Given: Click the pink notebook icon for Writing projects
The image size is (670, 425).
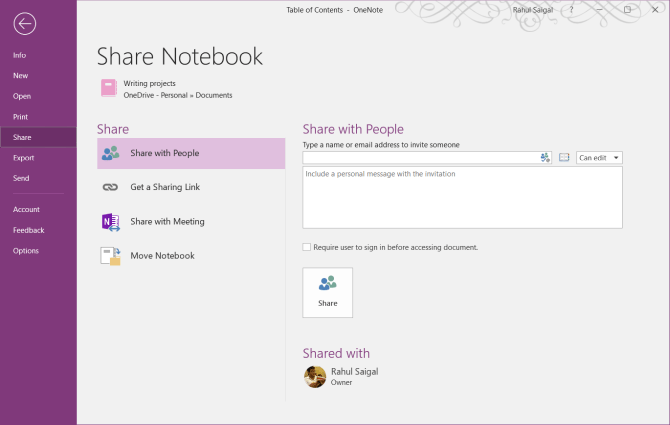Looking at the screenshot, I should click(108, 89).
